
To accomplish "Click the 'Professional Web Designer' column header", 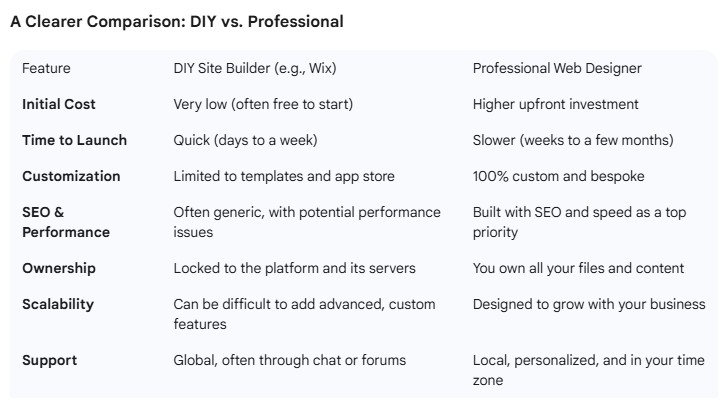I will 557,68.
